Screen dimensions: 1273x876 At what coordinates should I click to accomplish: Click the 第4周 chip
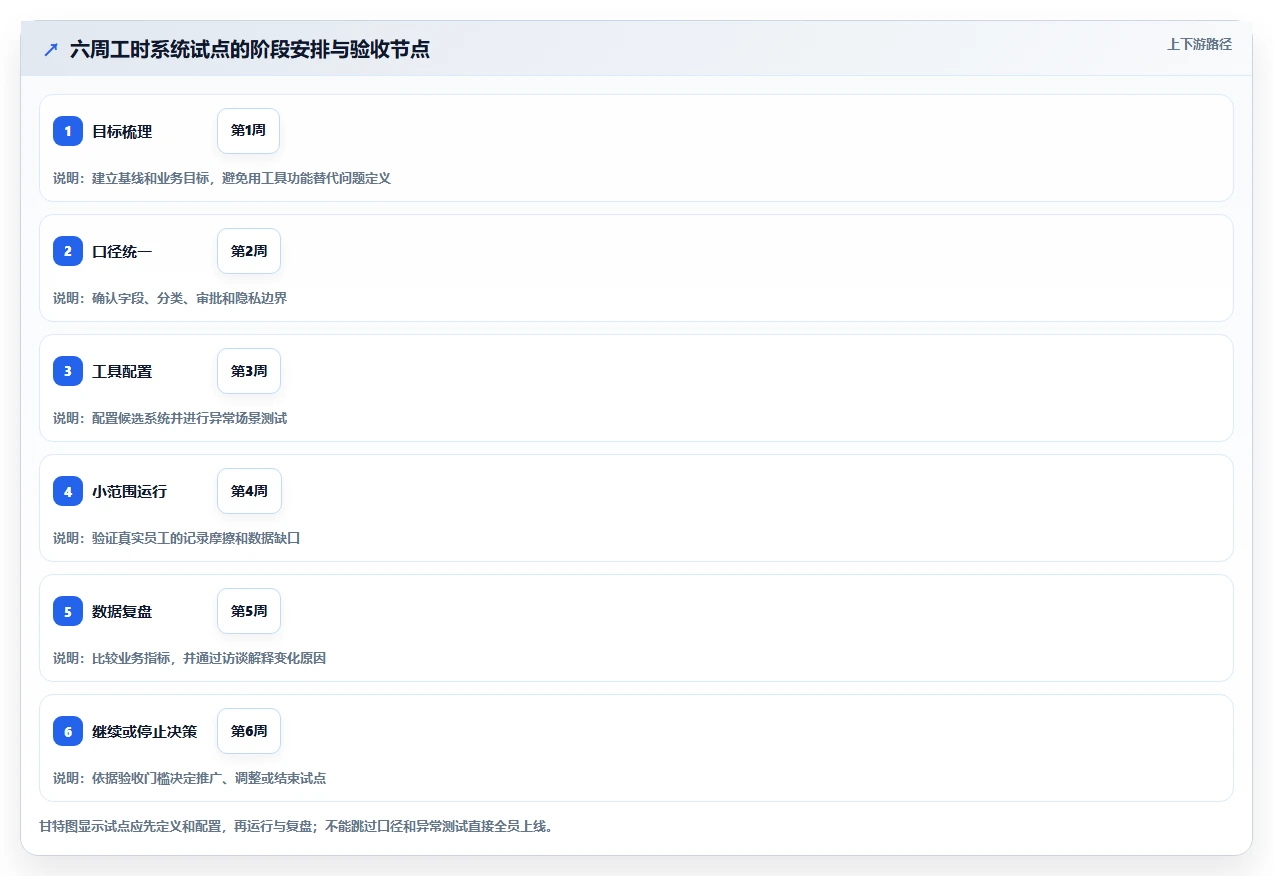(x=249, y=491)
